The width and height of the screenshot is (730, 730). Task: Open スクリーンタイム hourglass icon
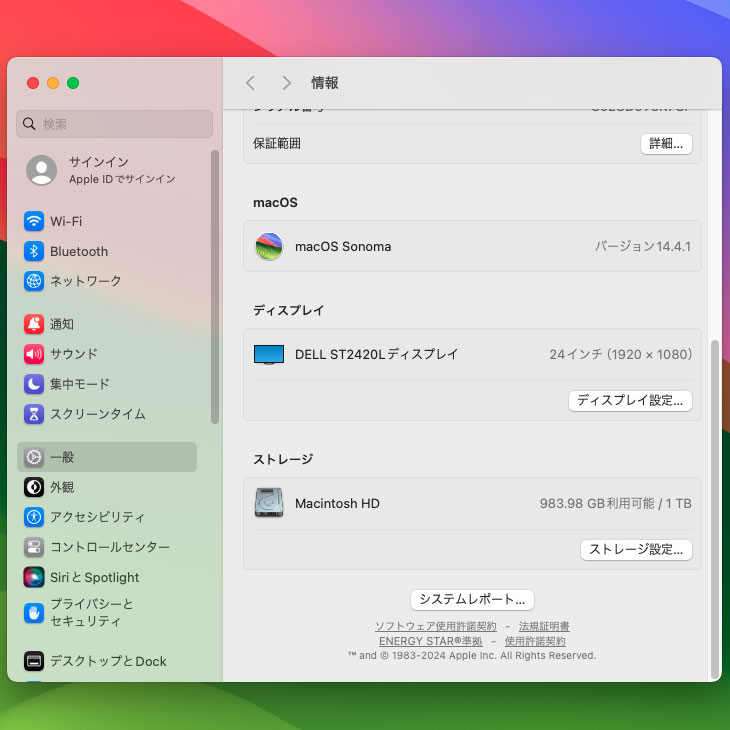tap(34, 414)
